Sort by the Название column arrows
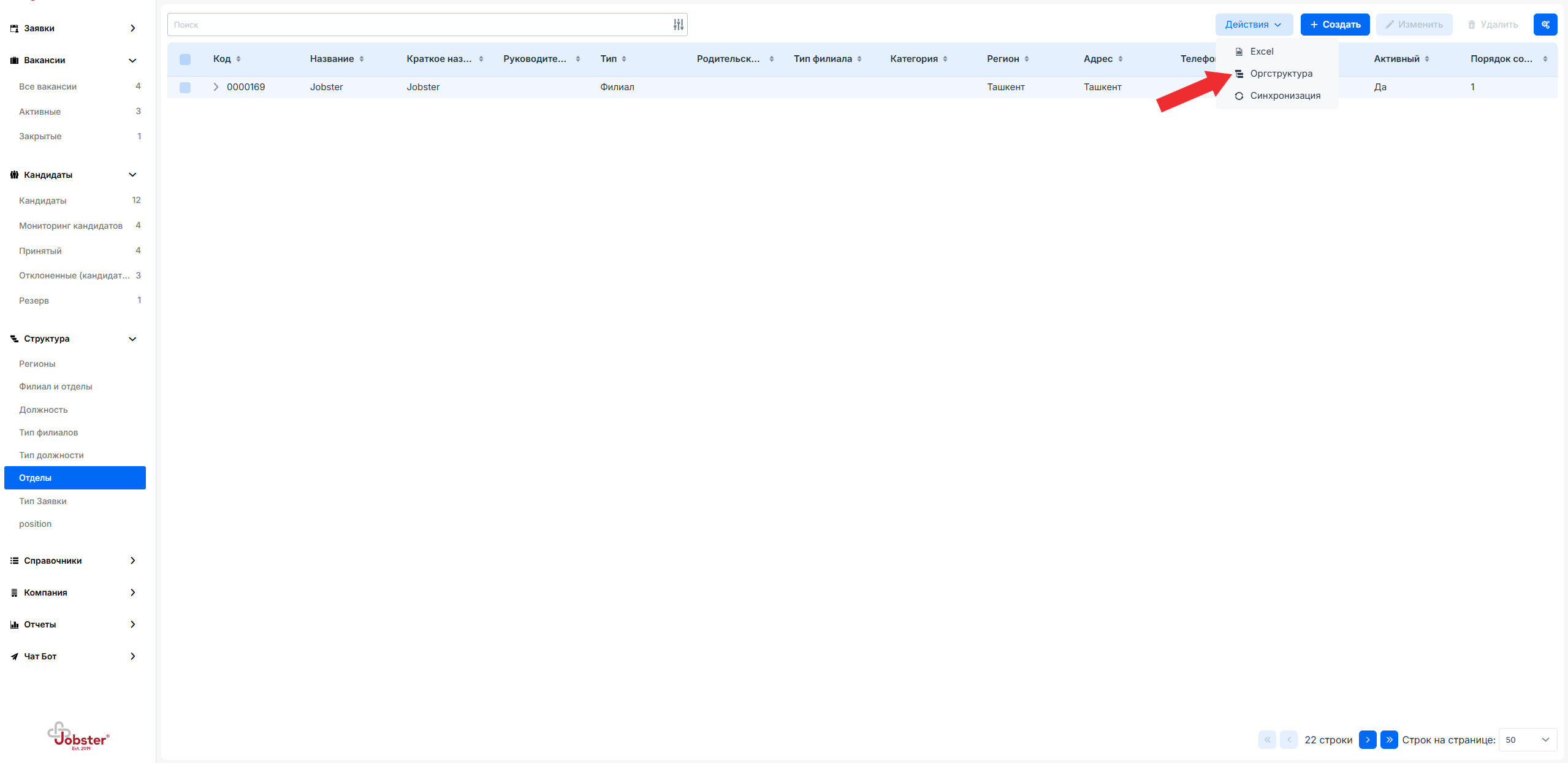 tap(362, 59)
